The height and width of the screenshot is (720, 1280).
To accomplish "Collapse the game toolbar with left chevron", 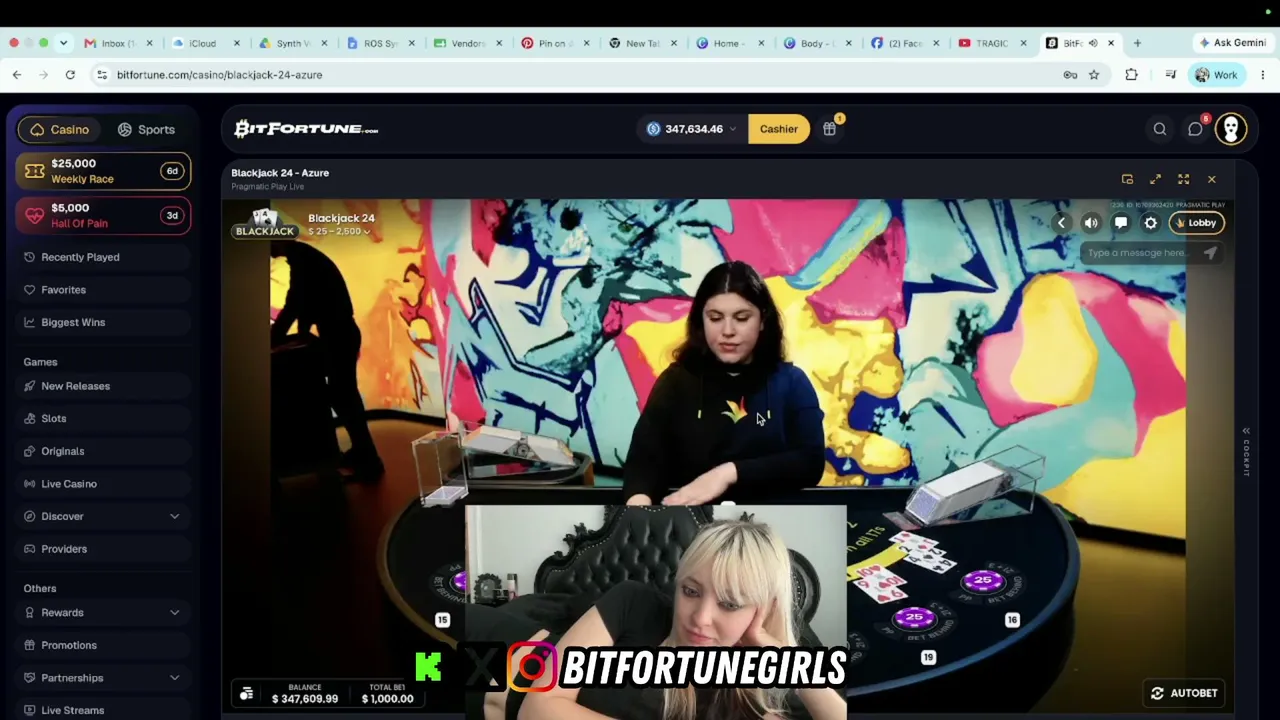I will pyautogui.click(x=1061, y=223).
